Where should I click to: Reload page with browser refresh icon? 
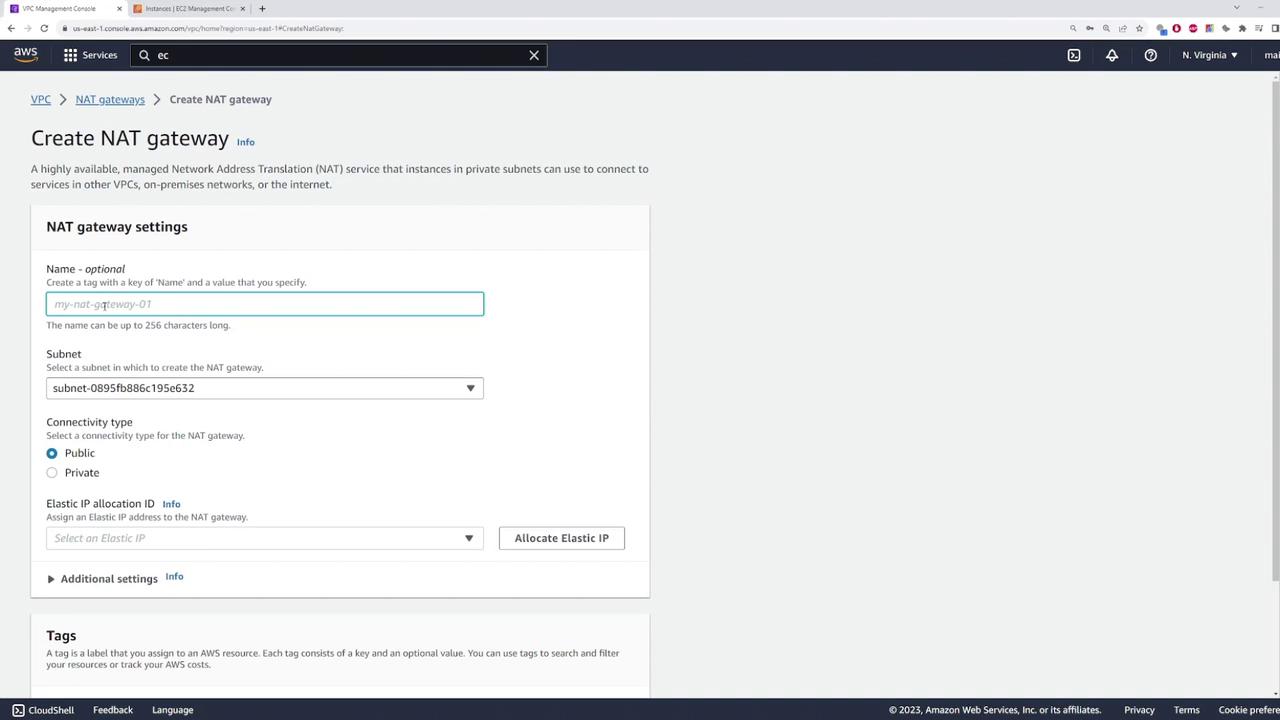coord(44,28)
